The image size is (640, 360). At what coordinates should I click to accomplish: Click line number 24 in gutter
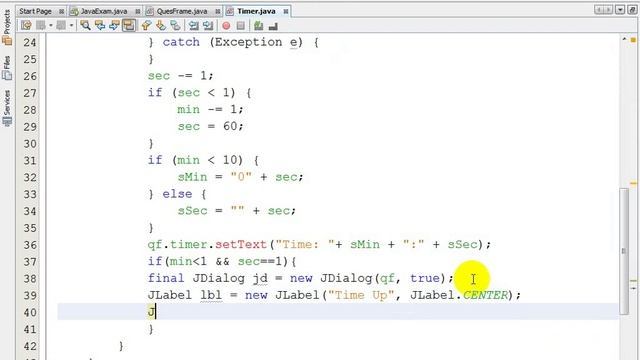[29, 42]
